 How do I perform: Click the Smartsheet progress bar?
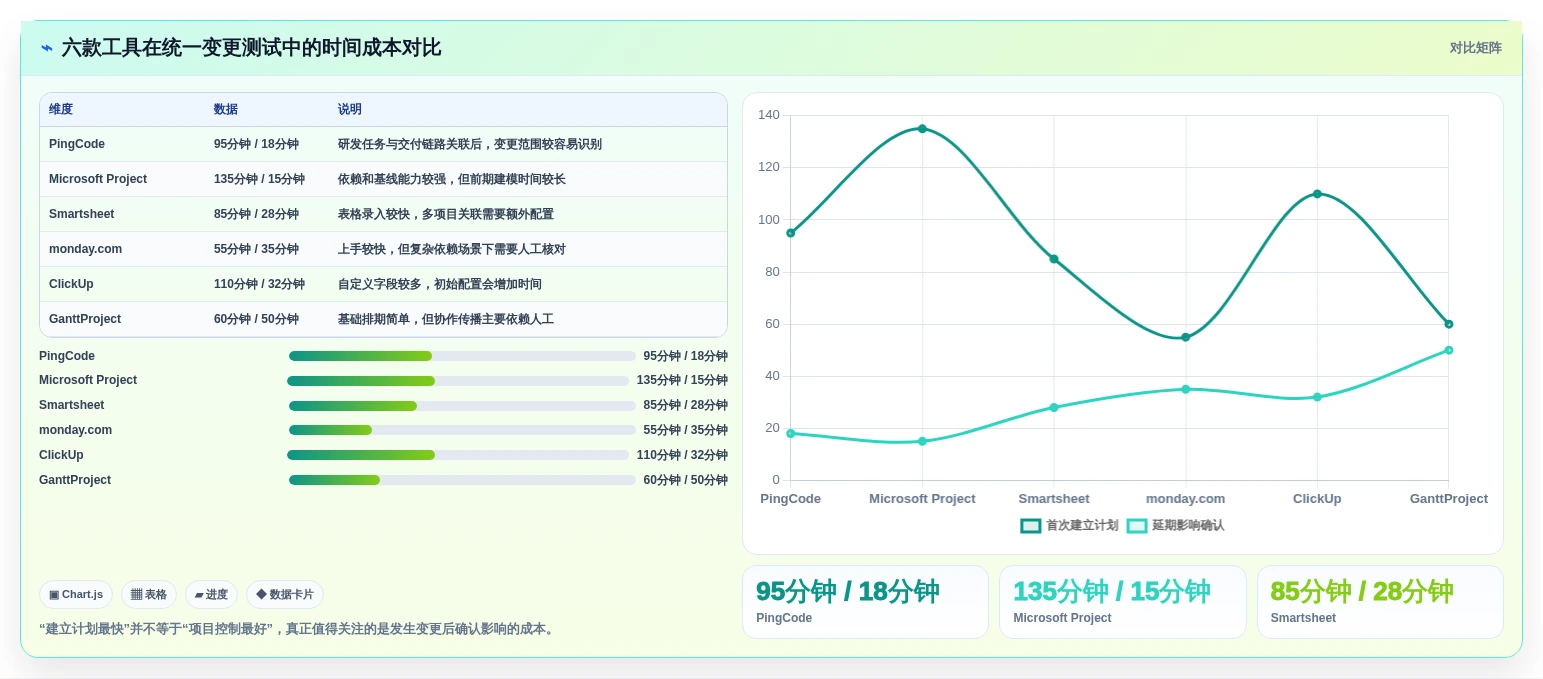click(x=462, y=406)
